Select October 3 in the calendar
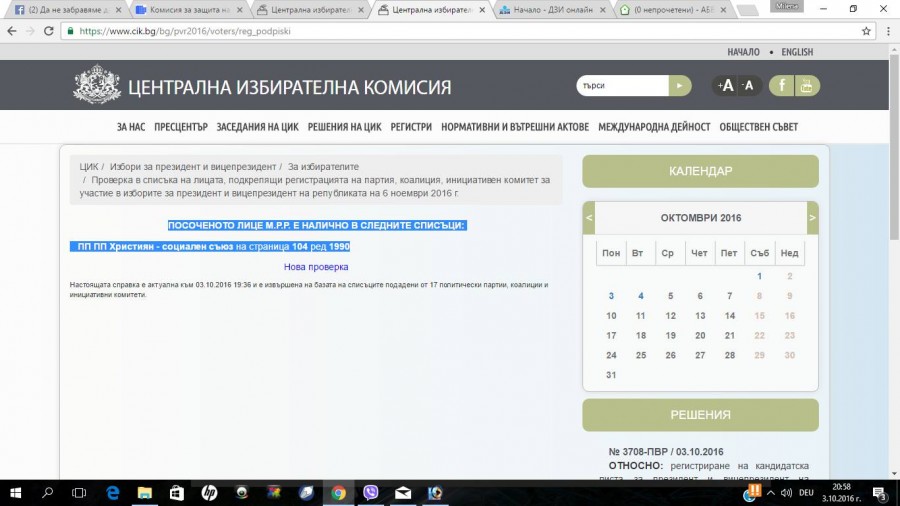The height and width of the screenshot is (506, 900). pos(611,296)
